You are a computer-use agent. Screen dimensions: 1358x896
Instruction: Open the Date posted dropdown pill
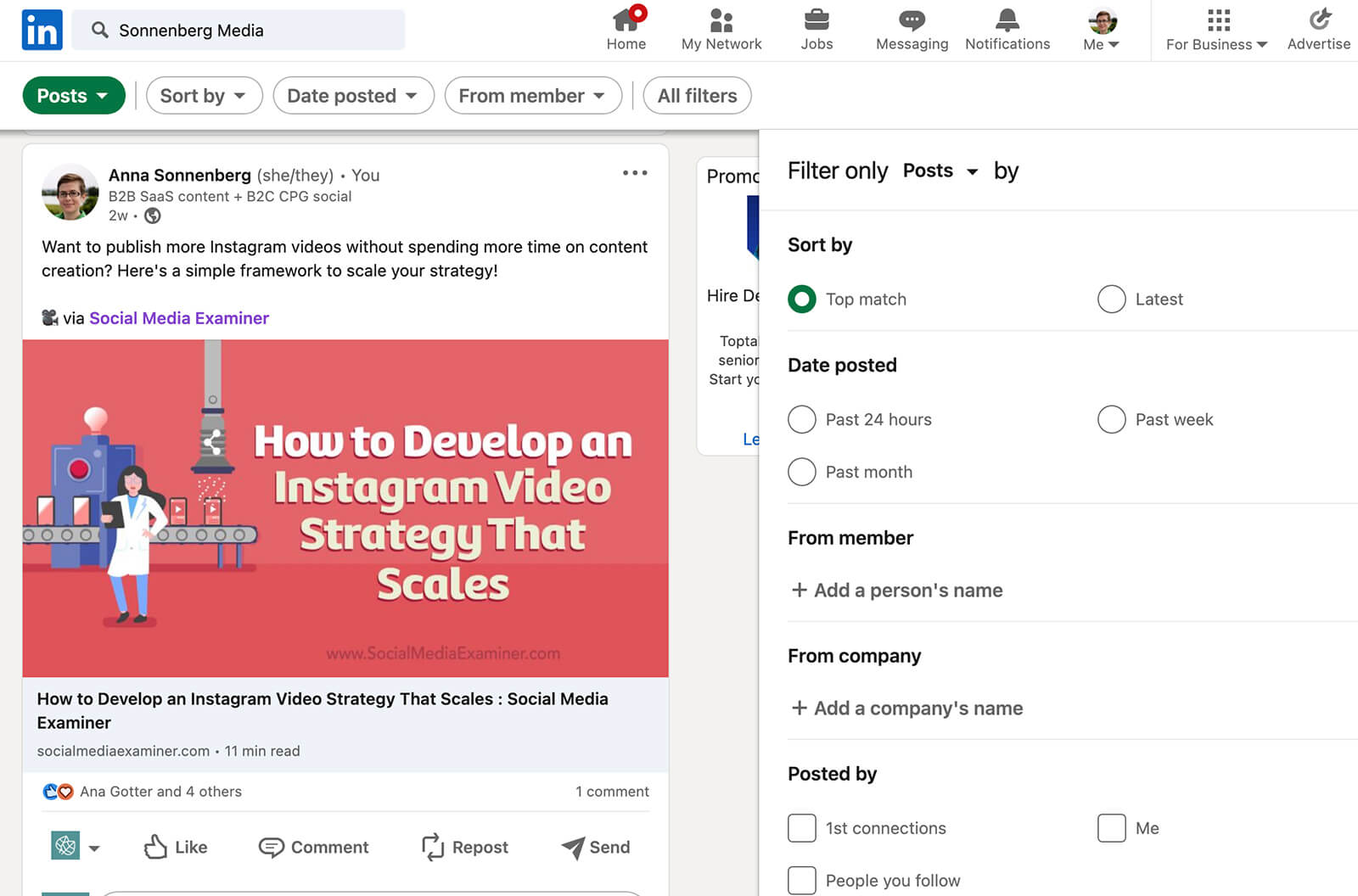(353, 96)
